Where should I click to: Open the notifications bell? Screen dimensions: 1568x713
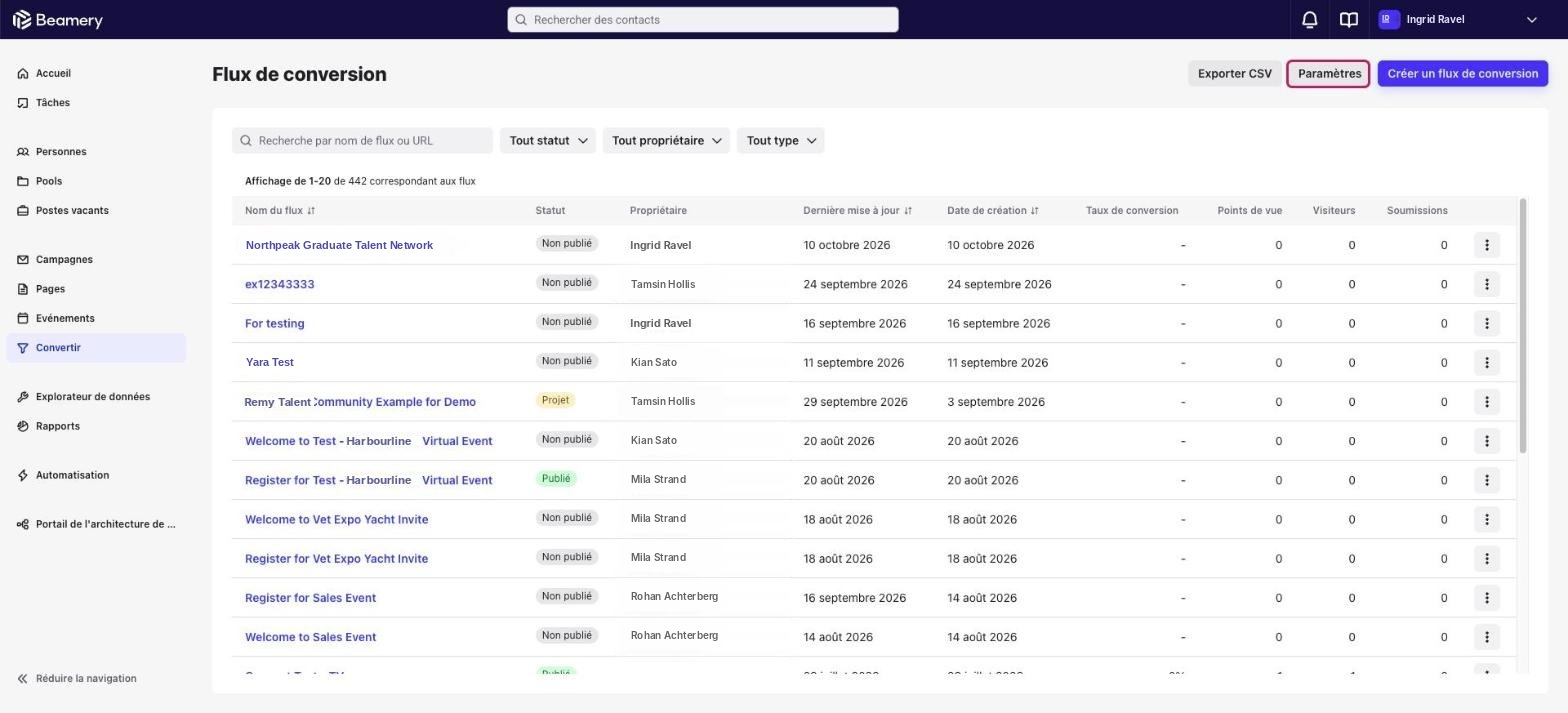tap(1309, 20)
